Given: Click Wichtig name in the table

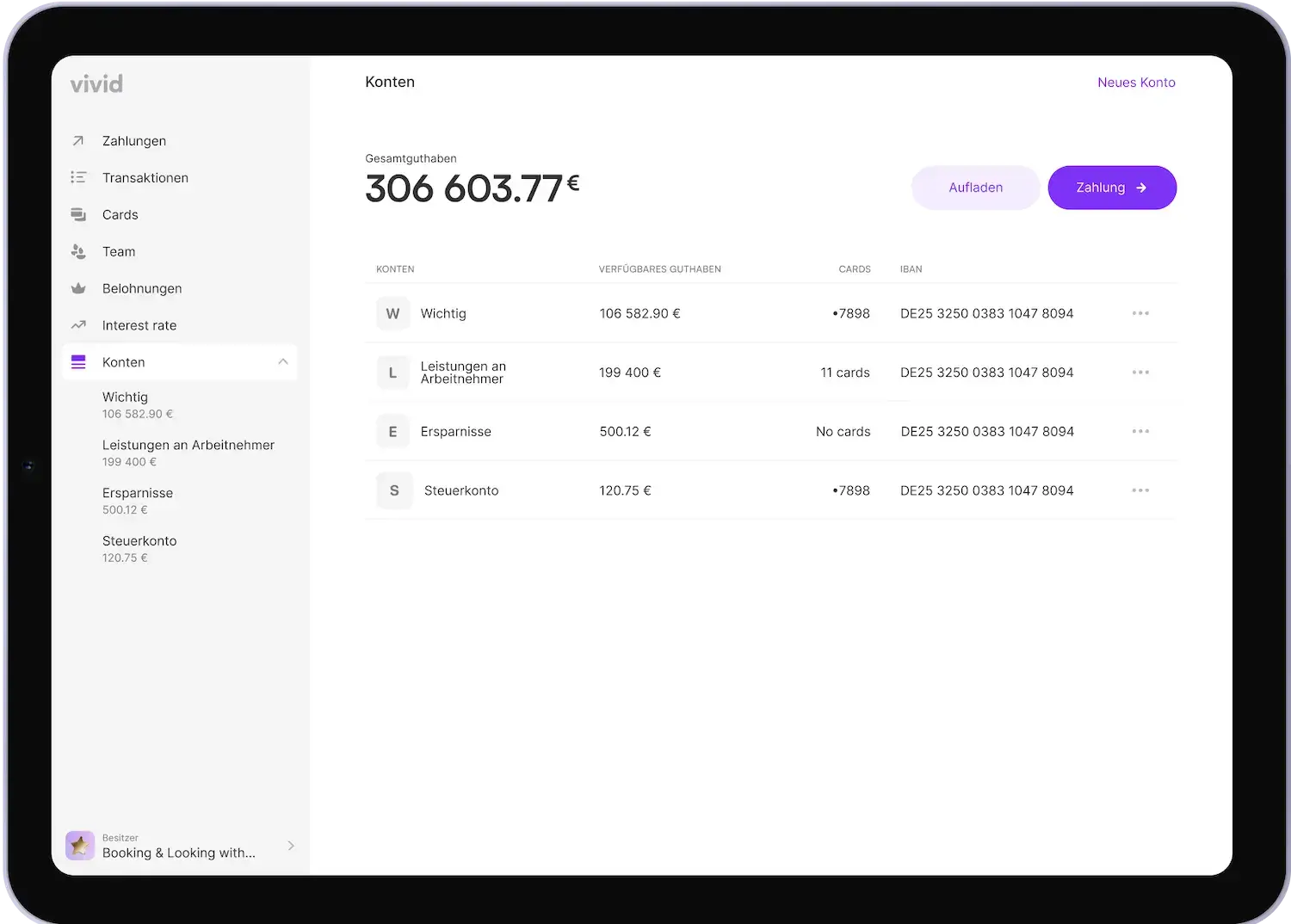Looking at the screenshot, I should tap(443, 314).
